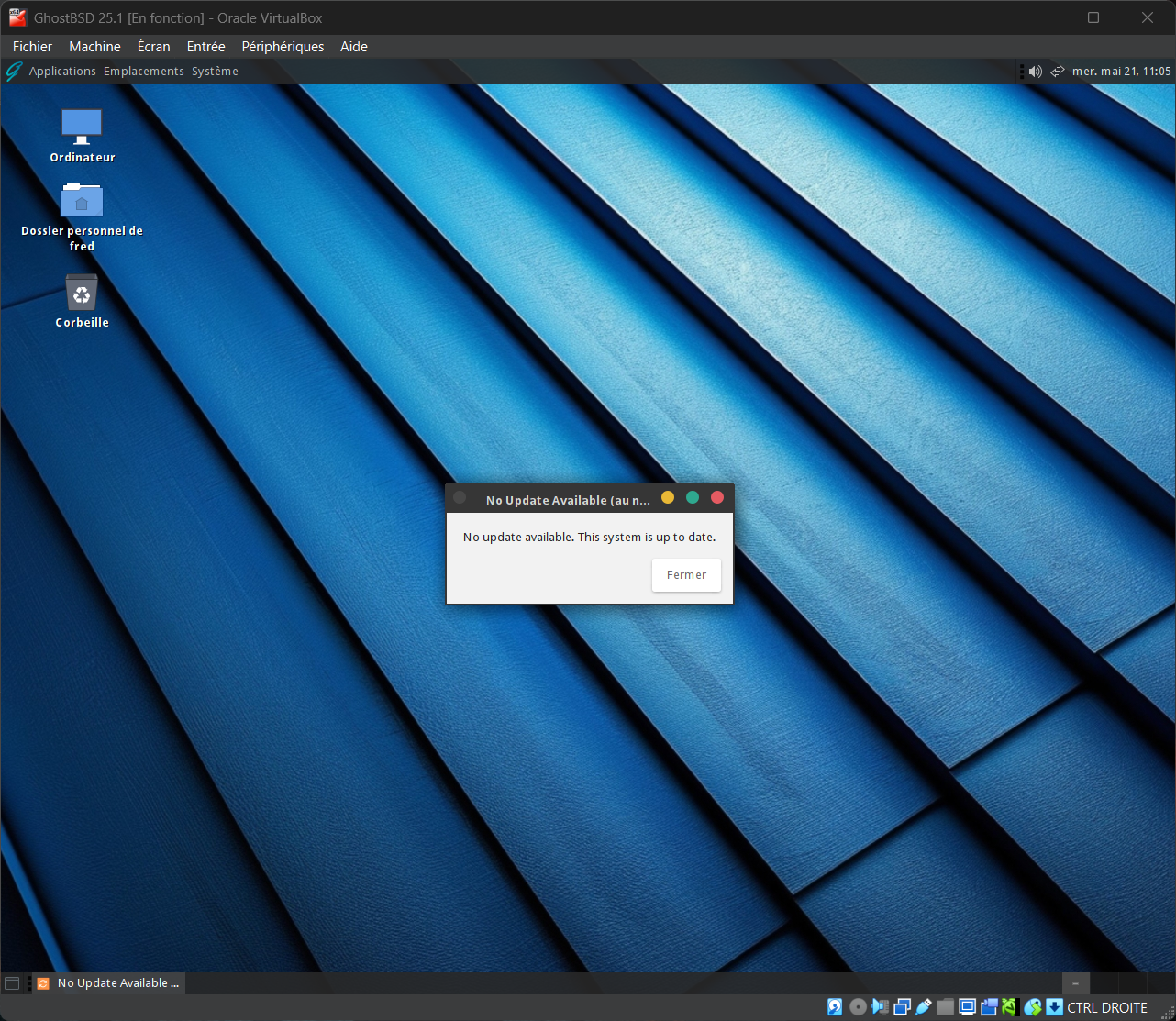Click the yellow minimize button of the update dialog
The height and width of the screenshot is (1021, 1176).
pyautogui.click(x=668, y=497)
